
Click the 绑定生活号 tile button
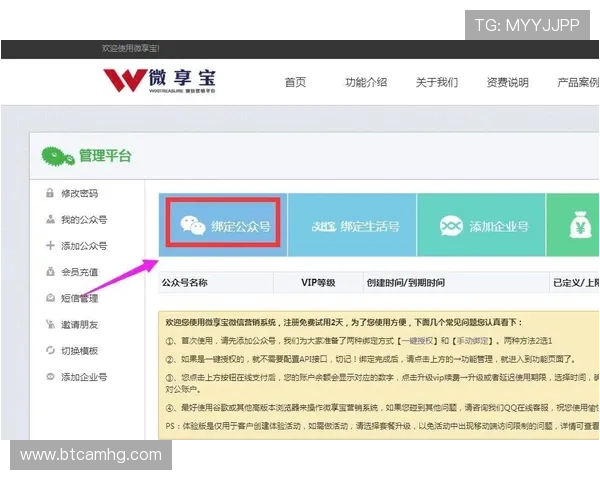[352, 225]
